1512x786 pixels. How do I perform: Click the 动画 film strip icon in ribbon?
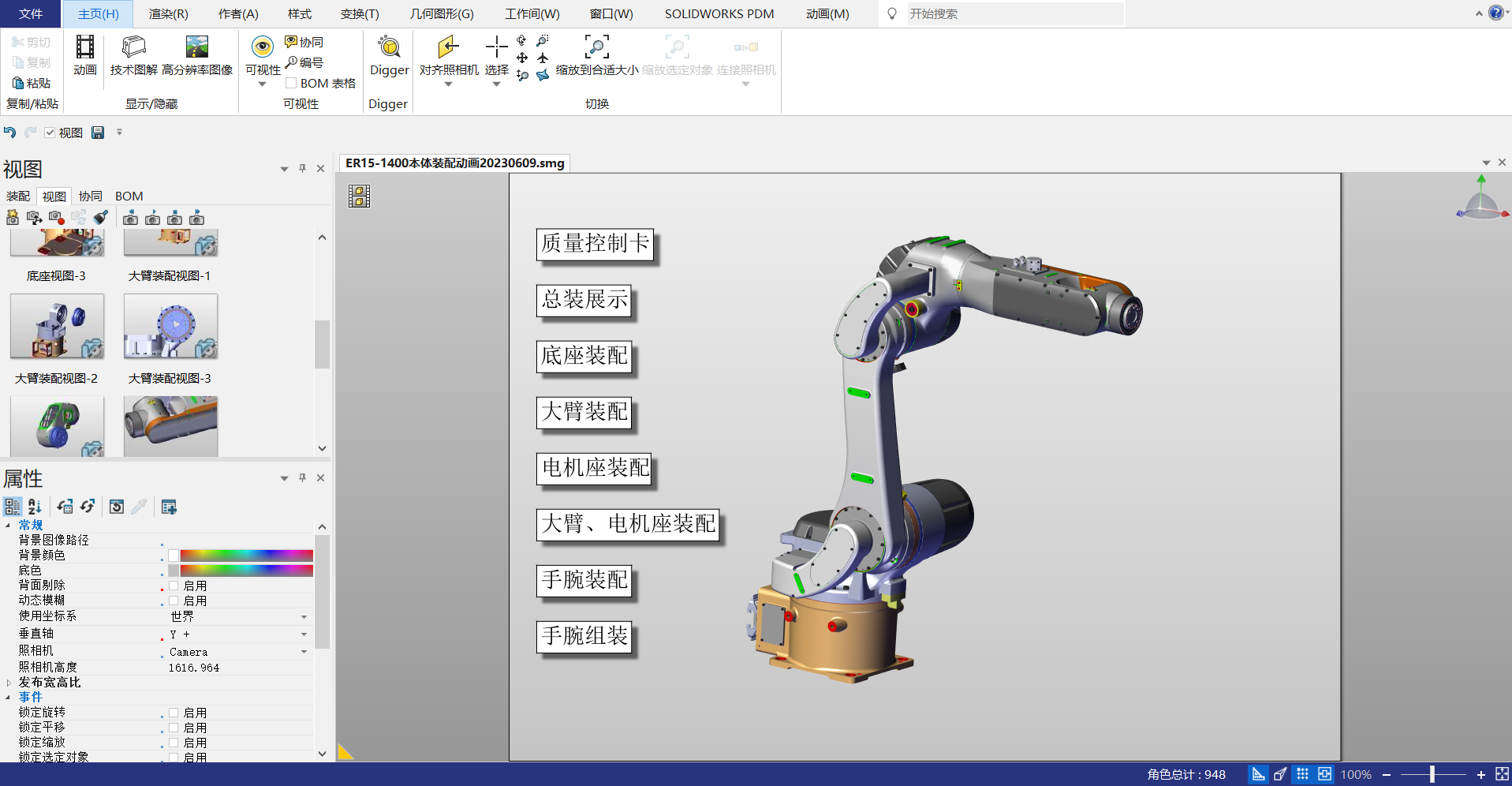(x=84, y=48)
